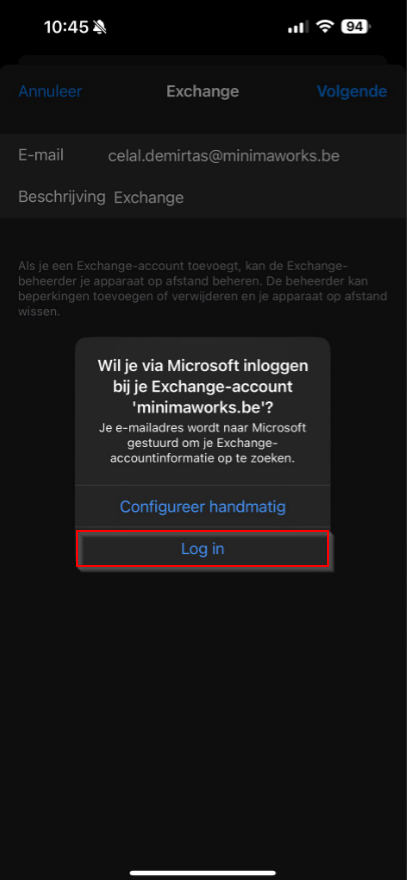The image size is (407, 880).
Task: Tap the Log in button
Action: (x=202, y=548)
